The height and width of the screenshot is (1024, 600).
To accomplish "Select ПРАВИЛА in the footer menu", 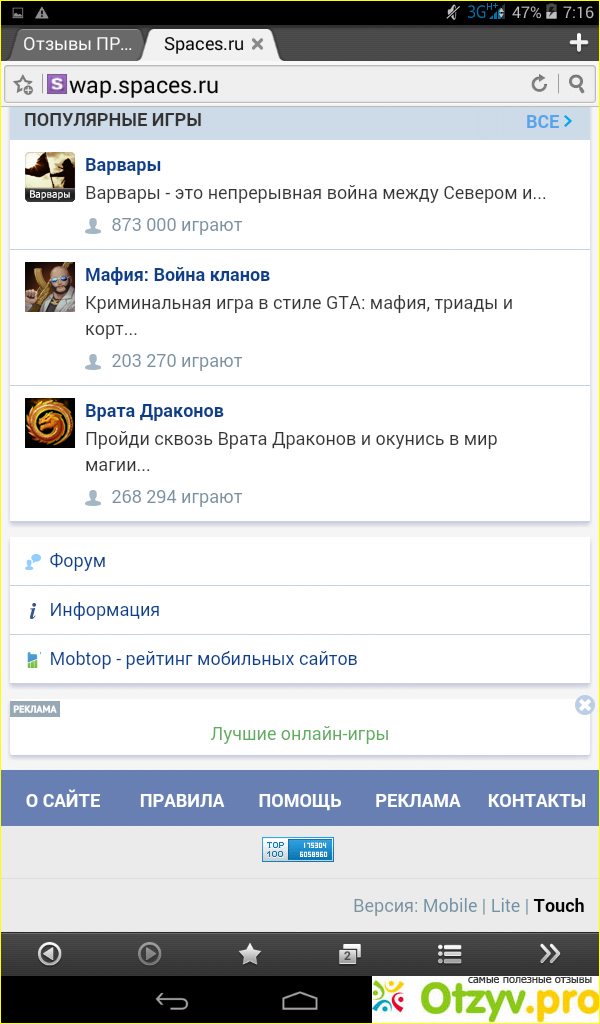I will 182,800.
